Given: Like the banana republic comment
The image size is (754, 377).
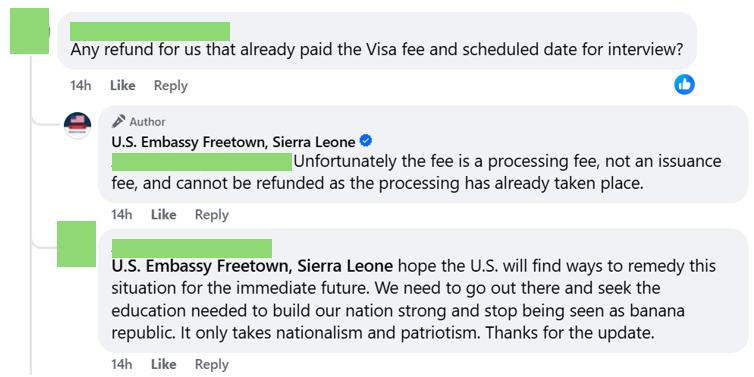Looking at the screenshot, I should tap(163, 364).
